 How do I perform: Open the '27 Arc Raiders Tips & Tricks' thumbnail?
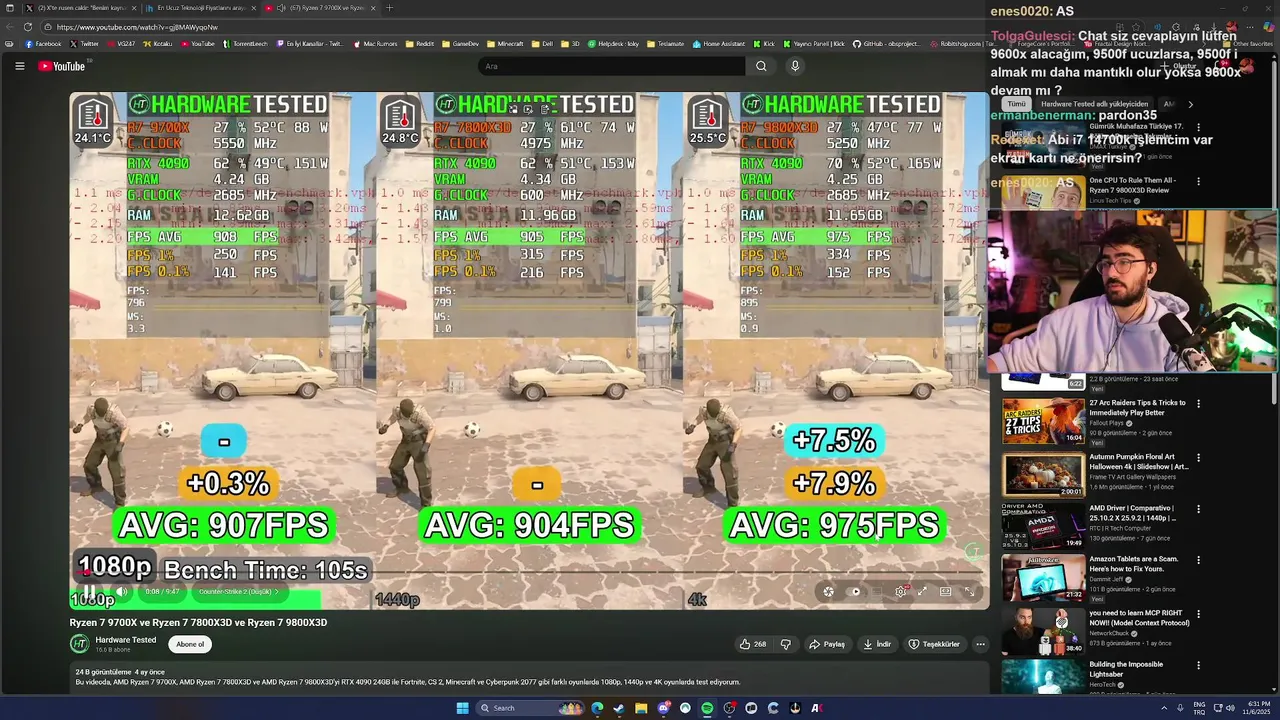point(1043,421)
